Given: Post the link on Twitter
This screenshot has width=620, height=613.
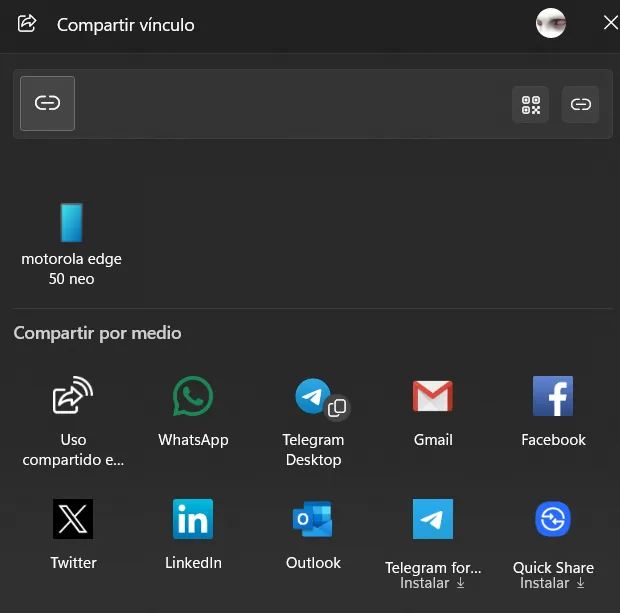Looking at the screenshot, I should coord(73,534).
